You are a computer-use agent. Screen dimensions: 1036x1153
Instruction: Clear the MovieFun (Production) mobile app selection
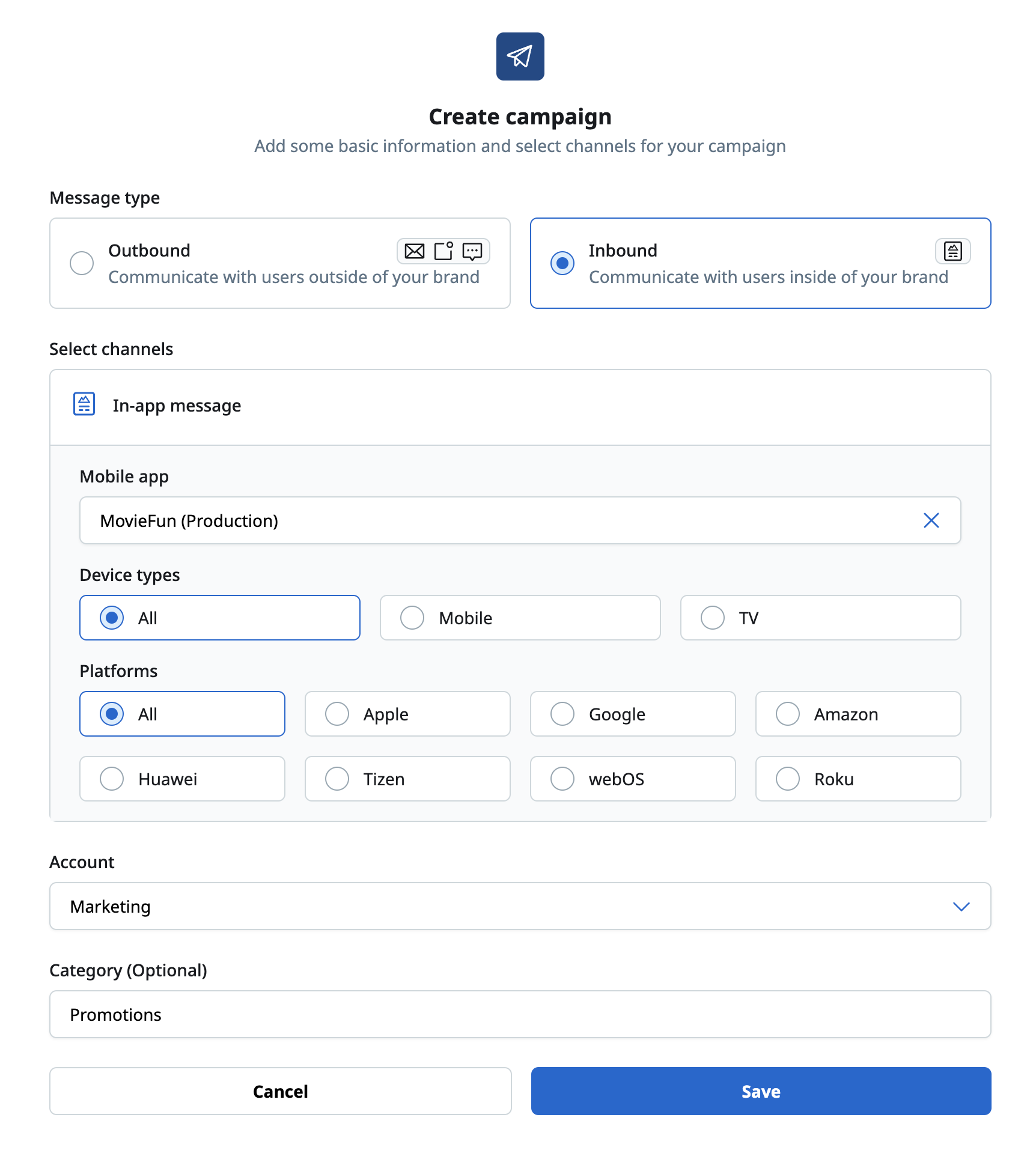coord(931,520)
